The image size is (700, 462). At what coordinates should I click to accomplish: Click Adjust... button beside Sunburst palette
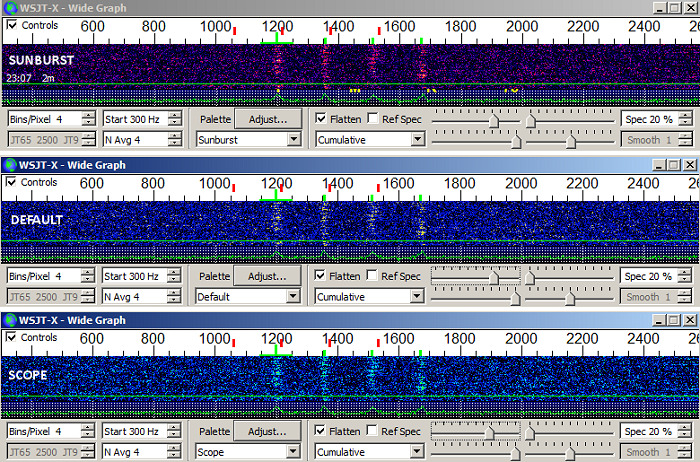click(268, 119)
